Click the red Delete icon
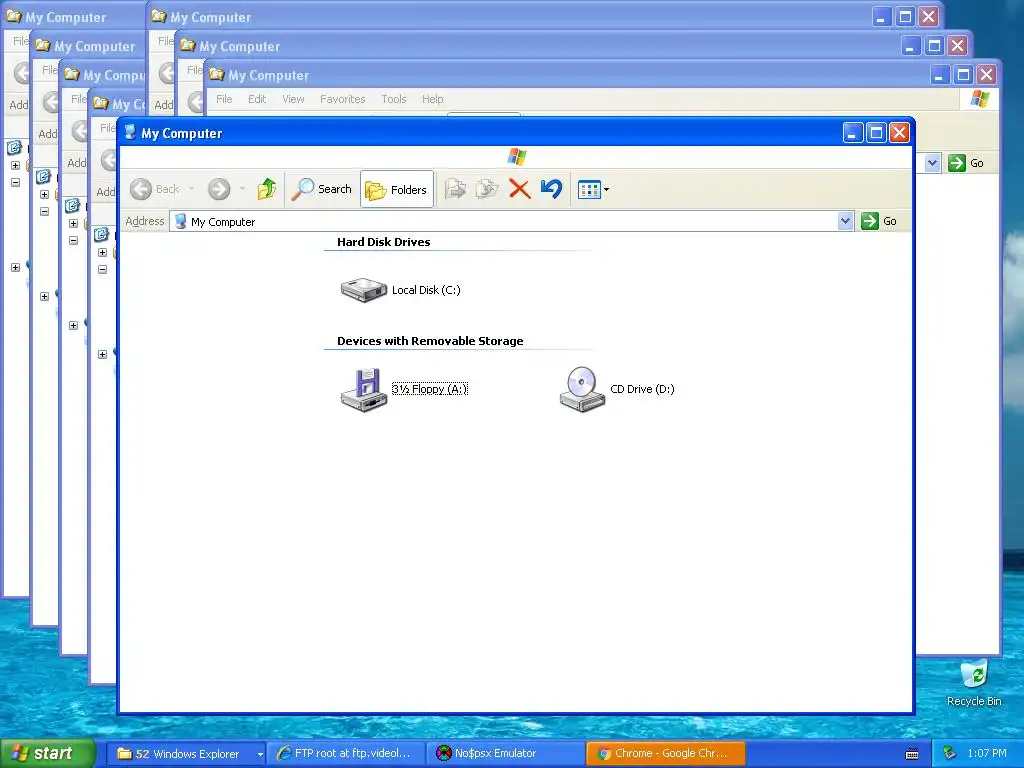Image resolution: width=1024 pixels, height=768 pixels. coord(519,189)
